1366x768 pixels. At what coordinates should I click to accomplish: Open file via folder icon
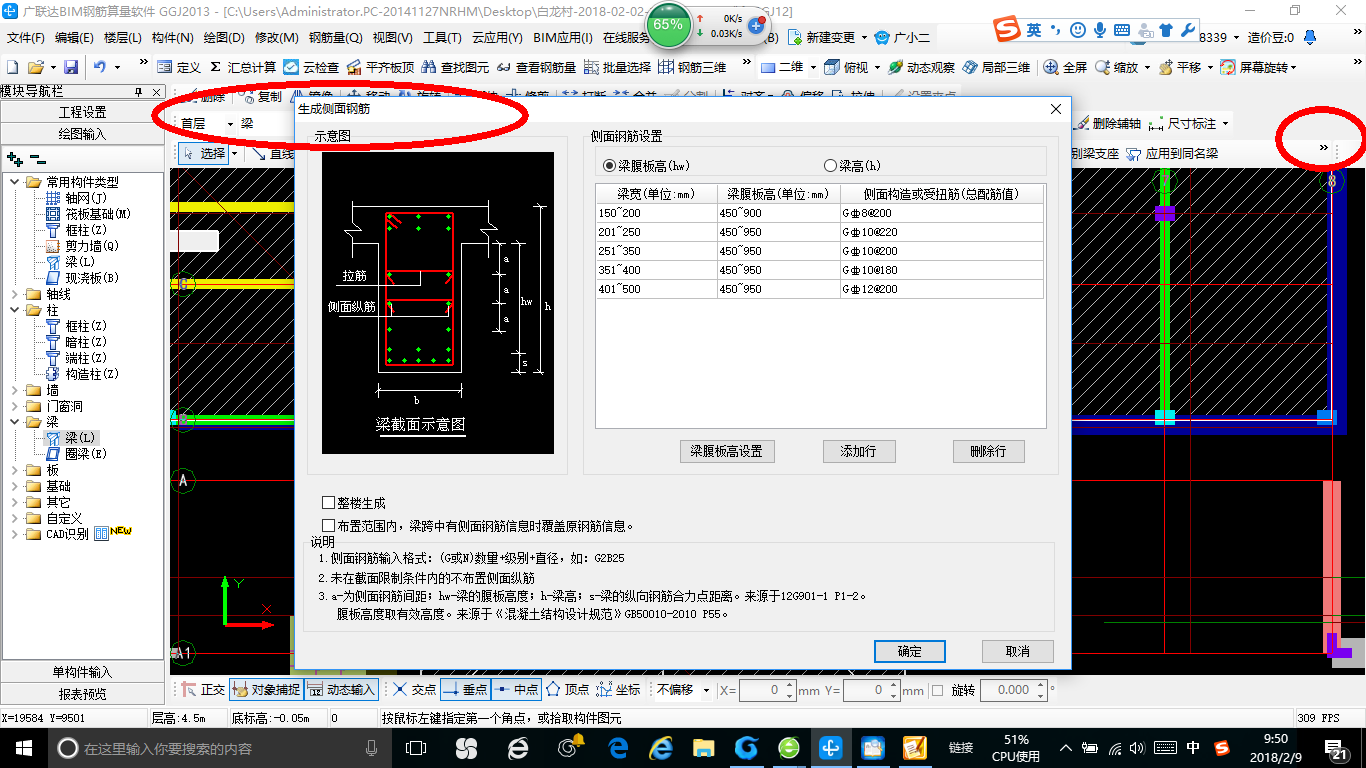[35, 68]
